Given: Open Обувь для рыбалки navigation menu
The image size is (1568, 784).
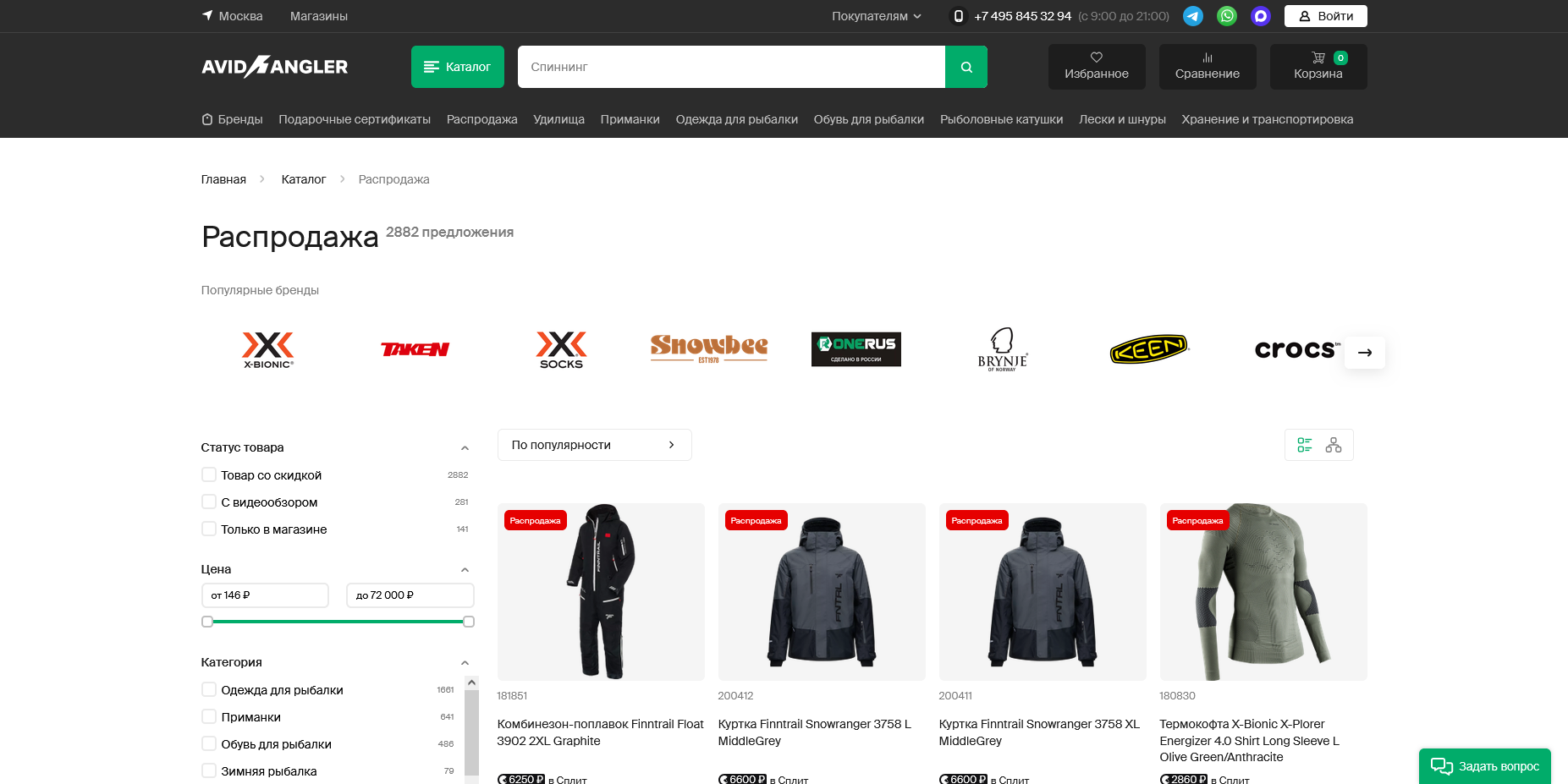Looking at the screenshot, I should point(869,119).
